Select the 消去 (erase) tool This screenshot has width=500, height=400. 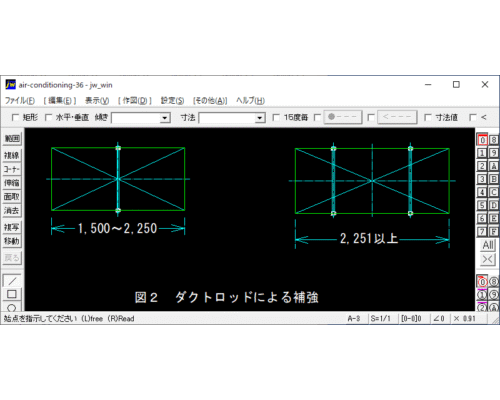tap(12, 210)
